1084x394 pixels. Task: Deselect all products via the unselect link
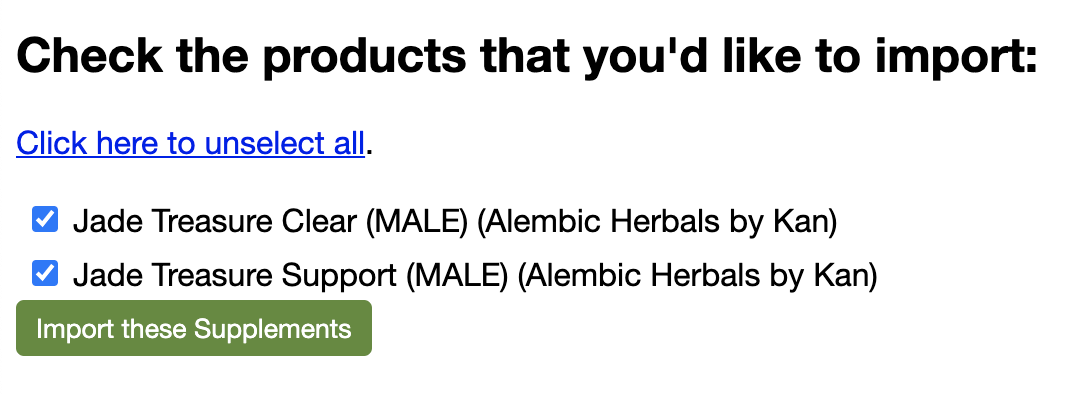click(190, 143)
